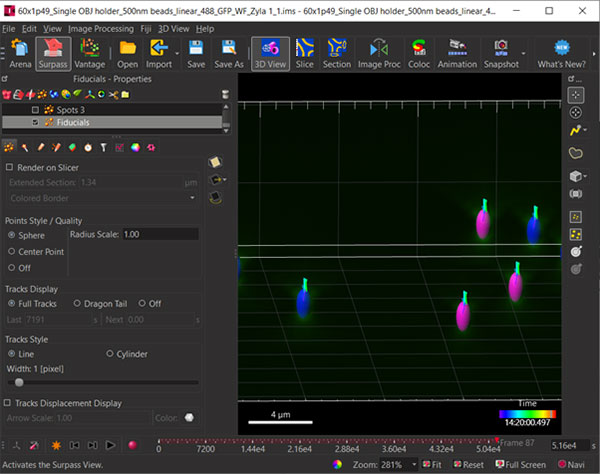Adjust the tracks Width slider
The image size is (600, 474).
(19, 382)
